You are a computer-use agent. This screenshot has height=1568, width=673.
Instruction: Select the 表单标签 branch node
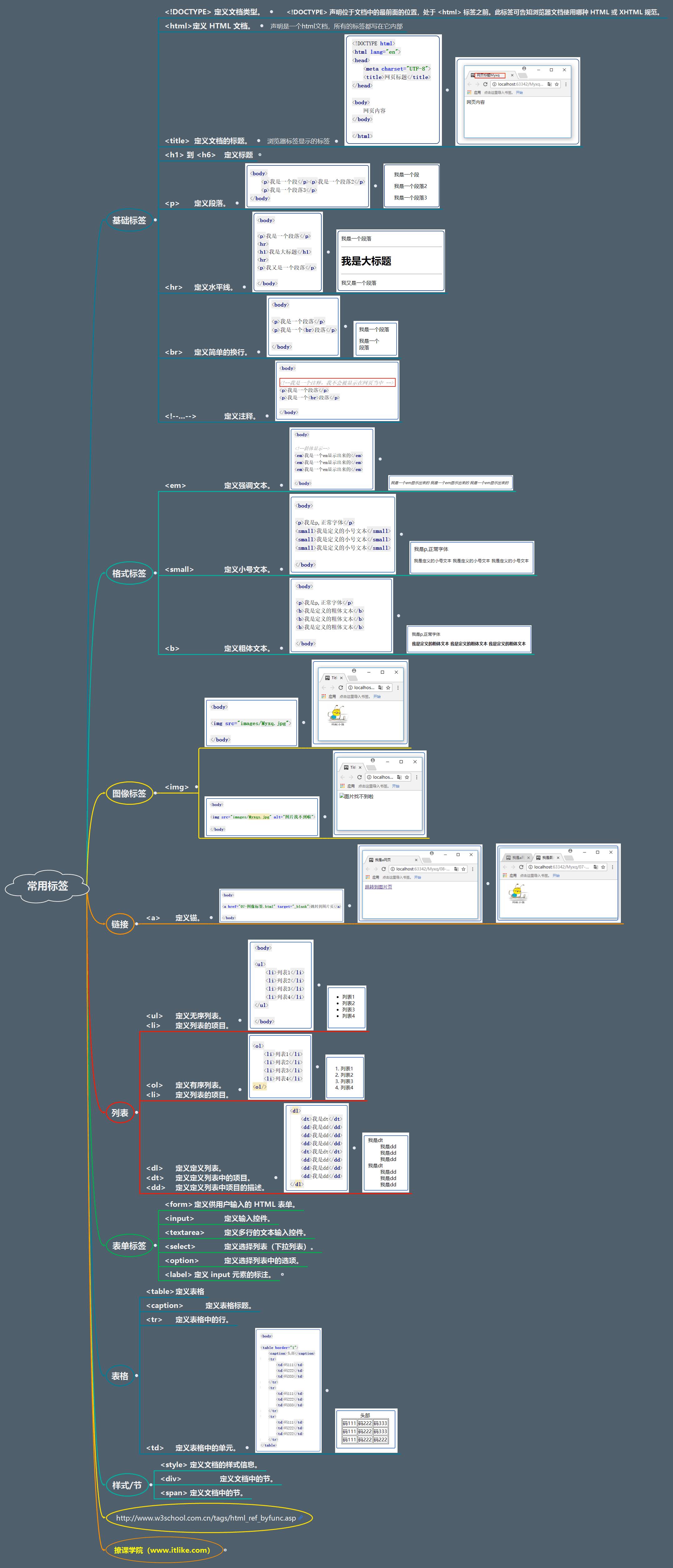coord(129,1246)
